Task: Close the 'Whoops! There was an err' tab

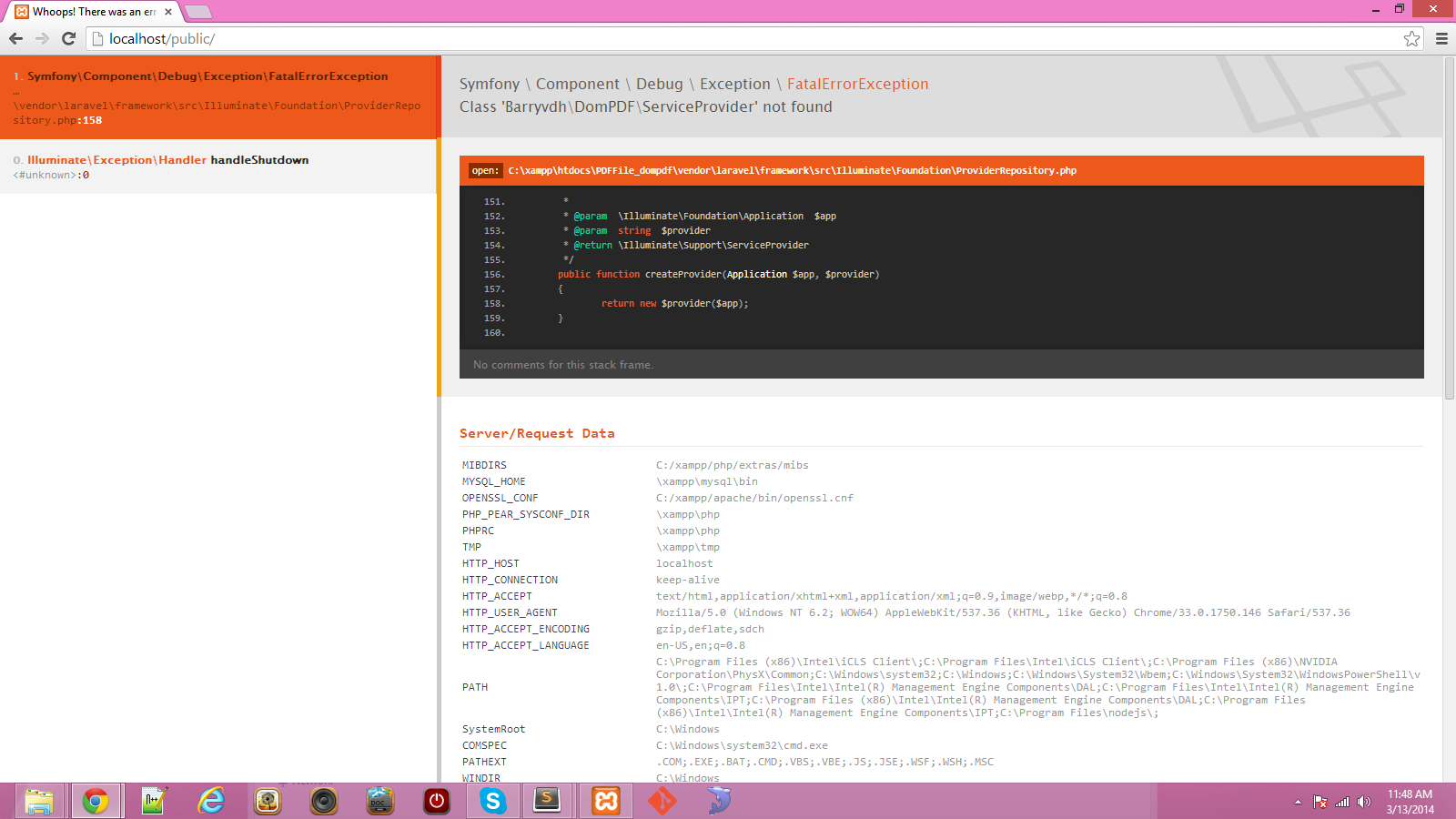Action: pyautogui.click(x=168, y=12)
